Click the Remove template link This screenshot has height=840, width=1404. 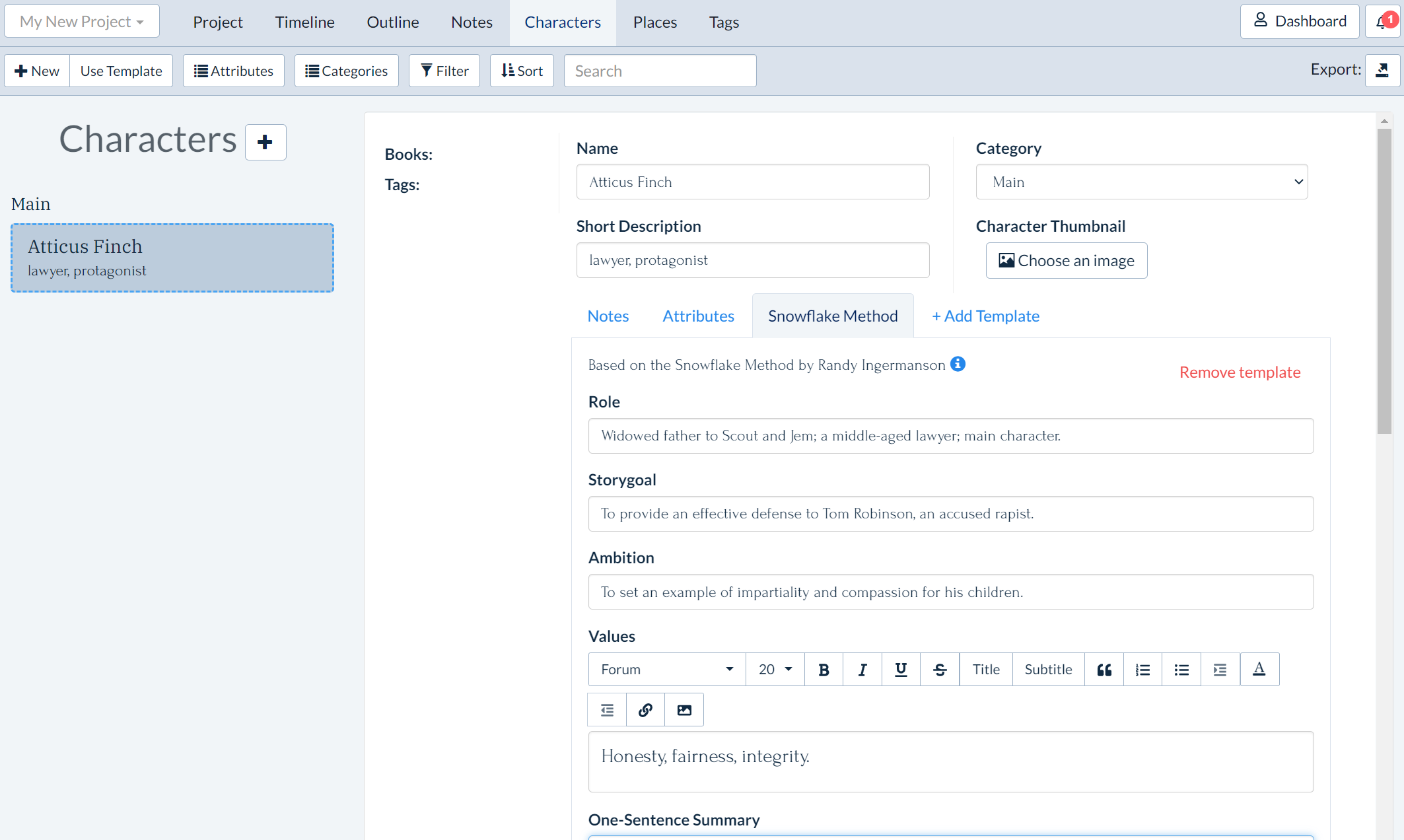pos(1240,371)
